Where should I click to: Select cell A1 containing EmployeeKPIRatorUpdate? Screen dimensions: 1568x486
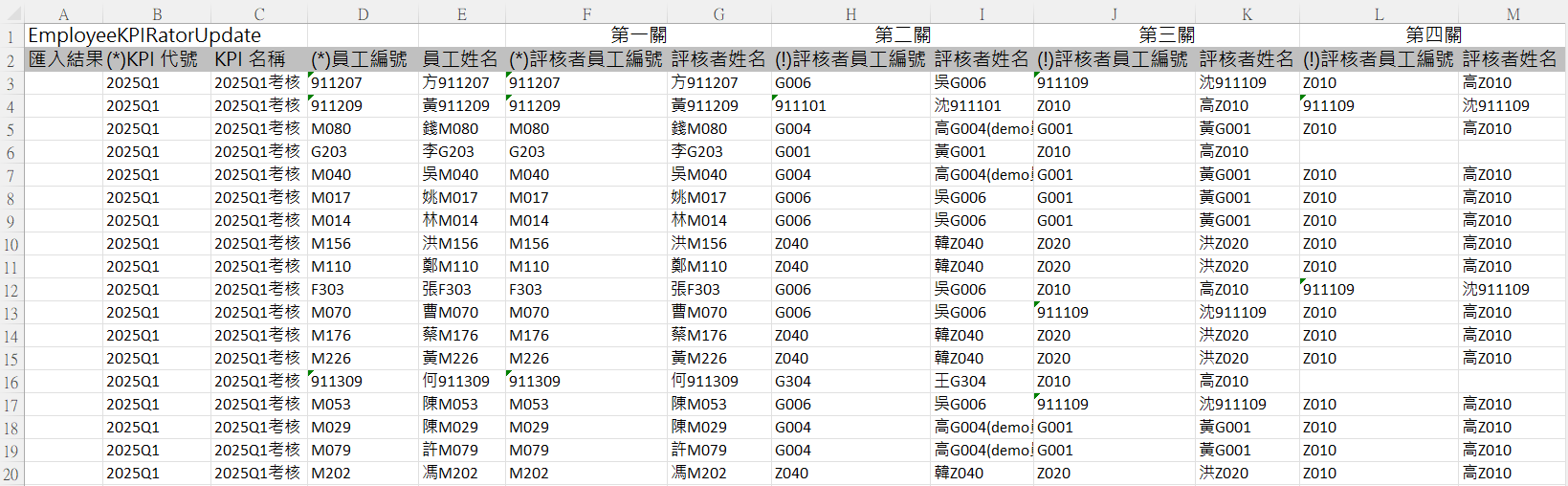click(144, 35)
